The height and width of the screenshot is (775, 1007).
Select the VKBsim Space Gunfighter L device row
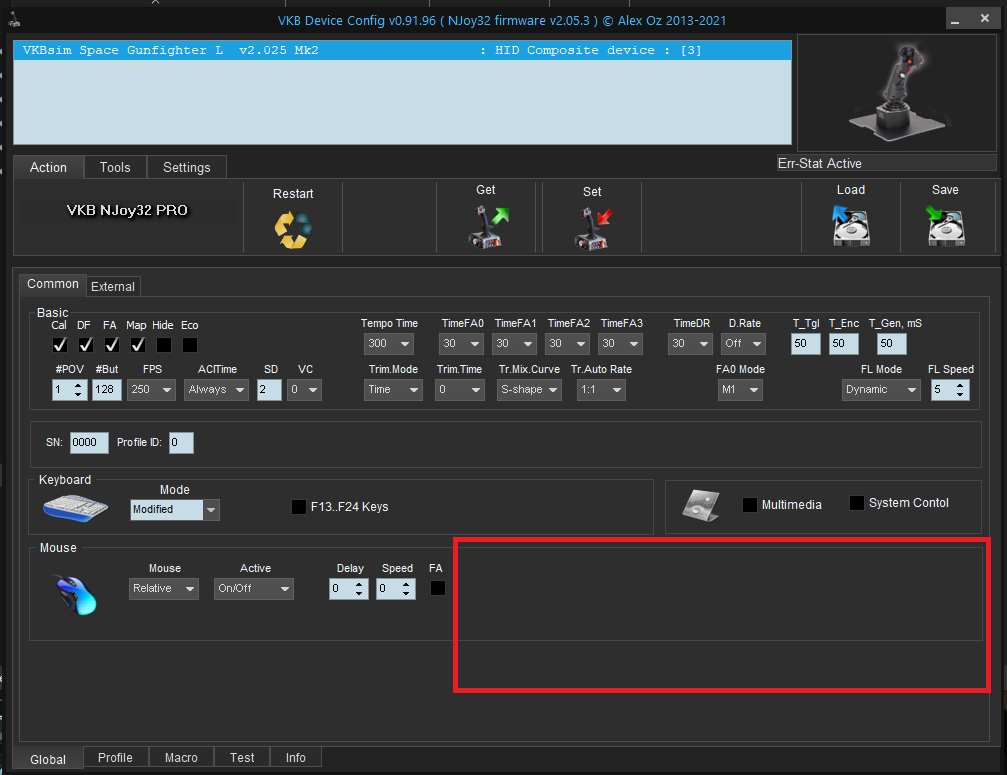pyautogui.click(x=402, y=50)
